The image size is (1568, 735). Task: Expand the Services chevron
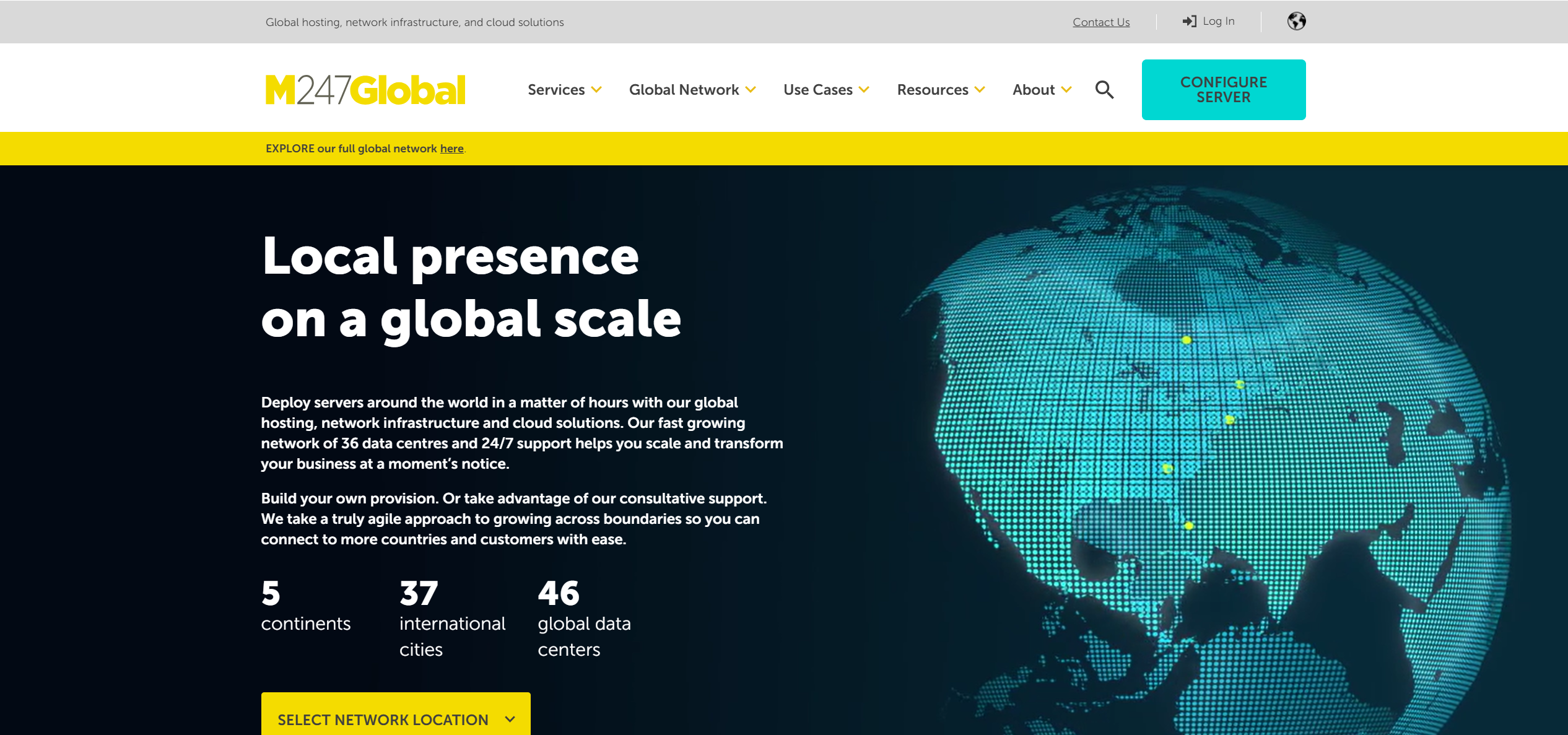(596, 90)
